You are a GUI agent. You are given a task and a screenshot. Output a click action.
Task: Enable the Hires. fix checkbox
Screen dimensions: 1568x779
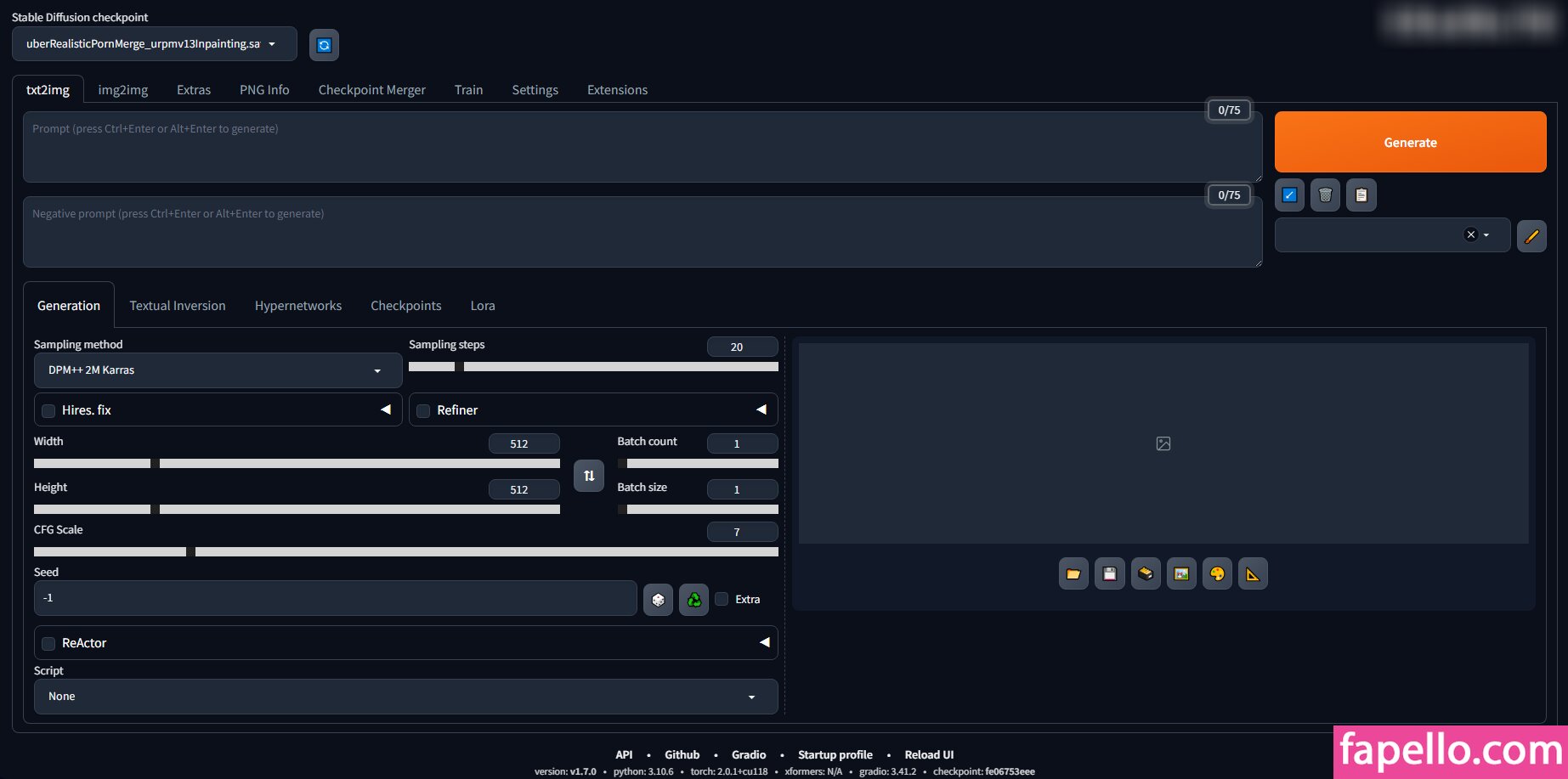point(49,411)
